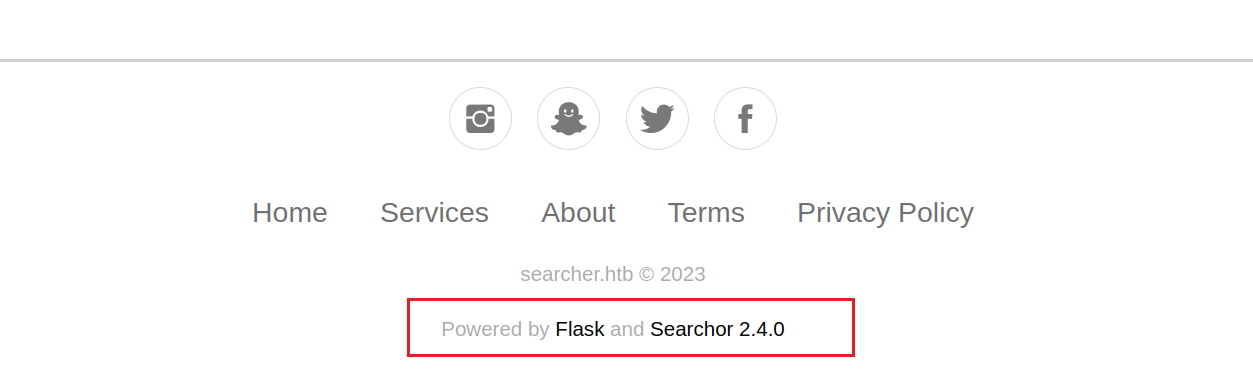The image size is (1253, 377).
Task: Visit the Twitter bird icon
Action: (x=657, y=119)
